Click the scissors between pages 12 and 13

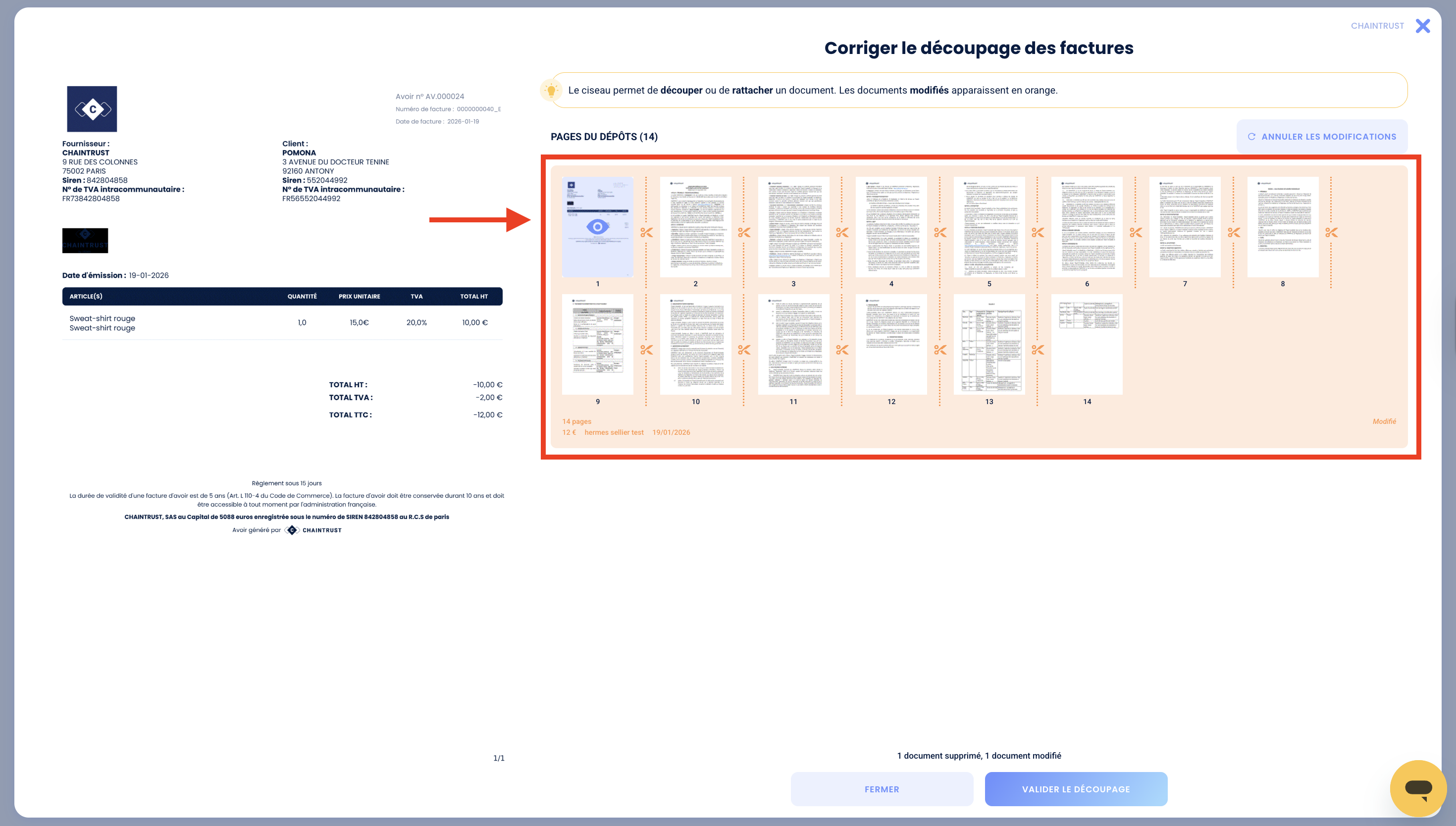(940, 350)
